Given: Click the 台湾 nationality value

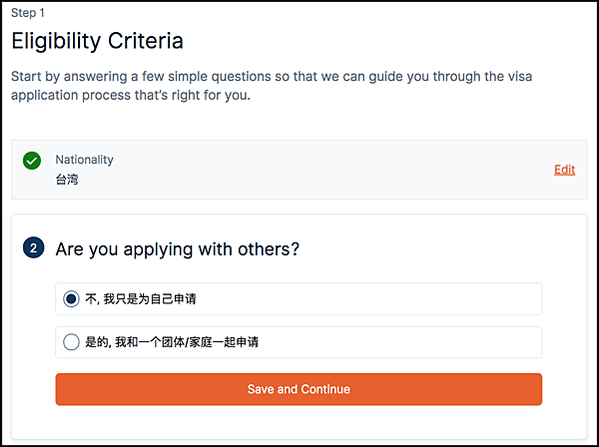Looking at the screenshot, I should (67, 179).
